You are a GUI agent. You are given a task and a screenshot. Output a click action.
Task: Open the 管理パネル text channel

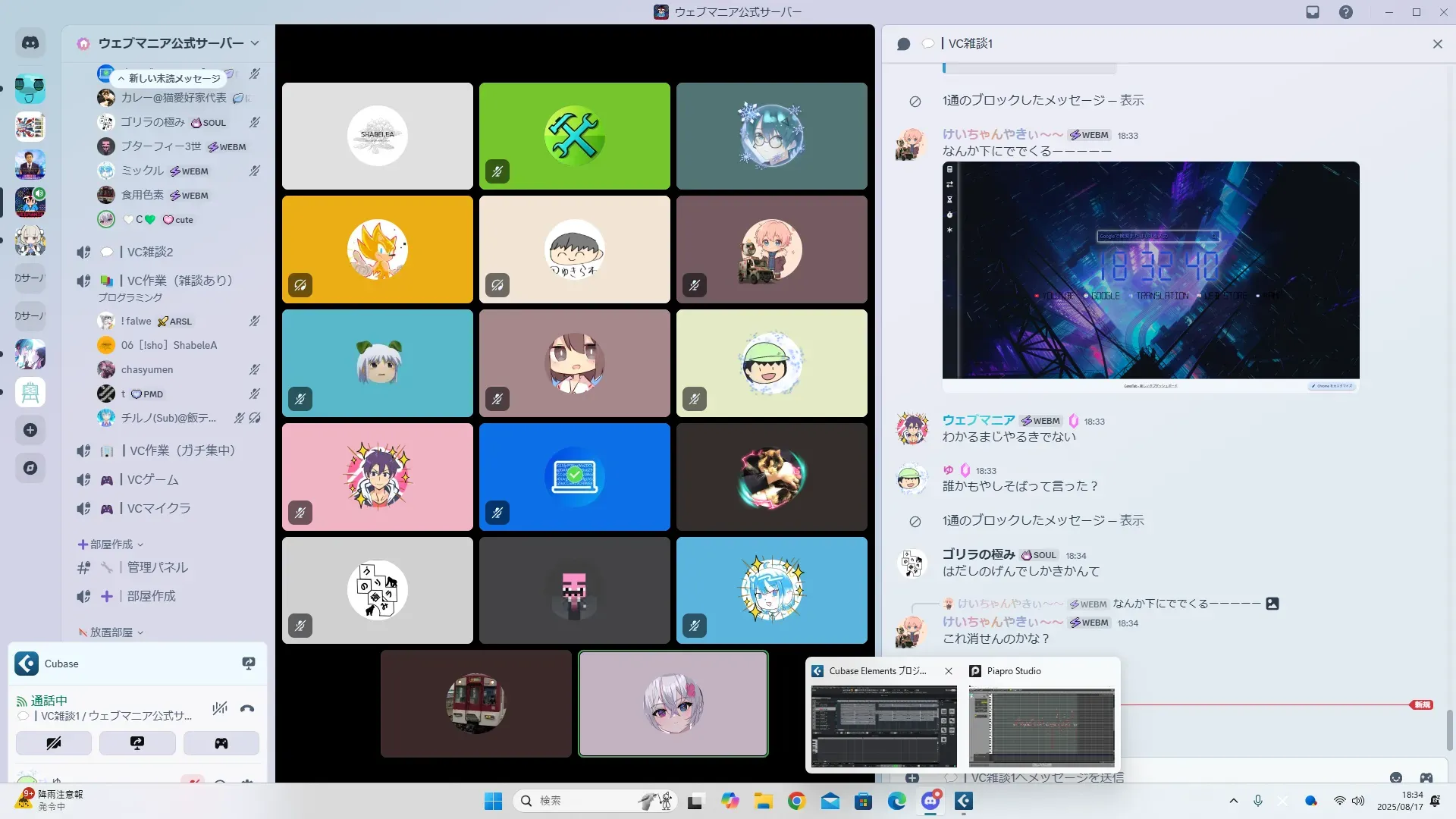click(157, 567)
